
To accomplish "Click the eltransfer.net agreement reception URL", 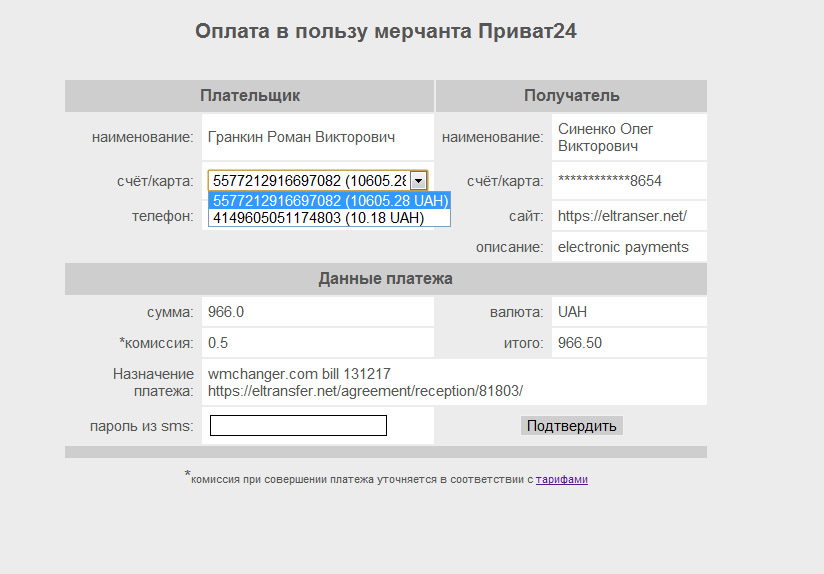I will click(365, 391).
